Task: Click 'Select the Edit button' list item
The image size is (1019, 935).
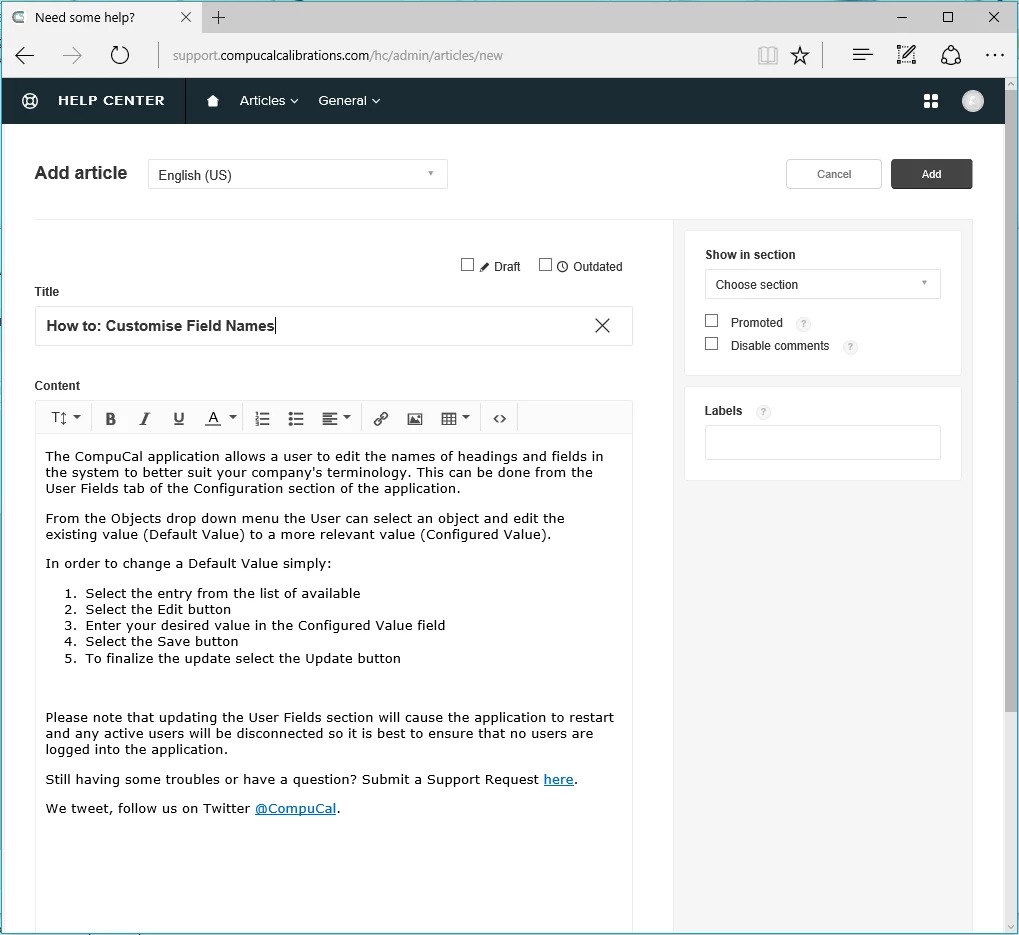Action: (x=158, y=609)
